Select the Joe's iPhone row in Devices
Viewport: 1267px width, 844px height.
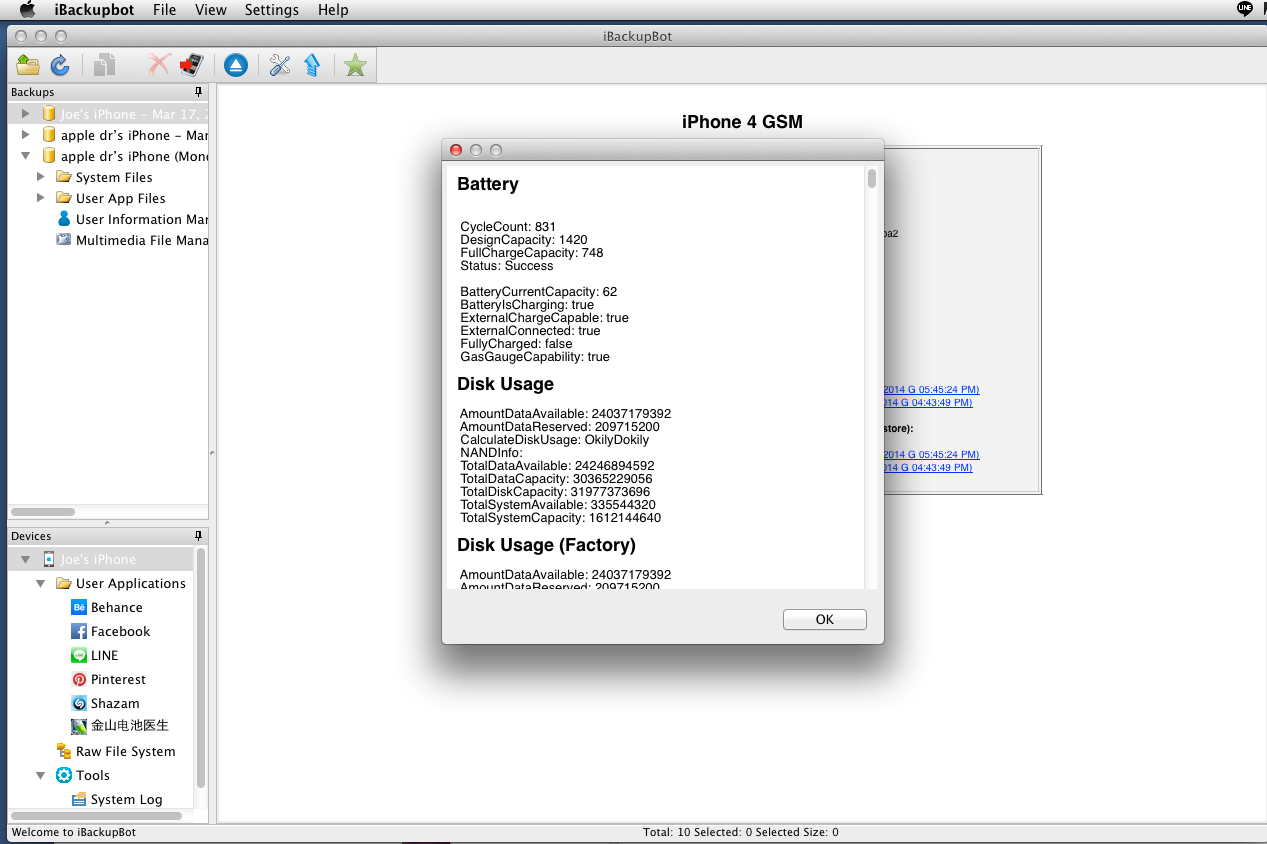click(x=101, y=559)
